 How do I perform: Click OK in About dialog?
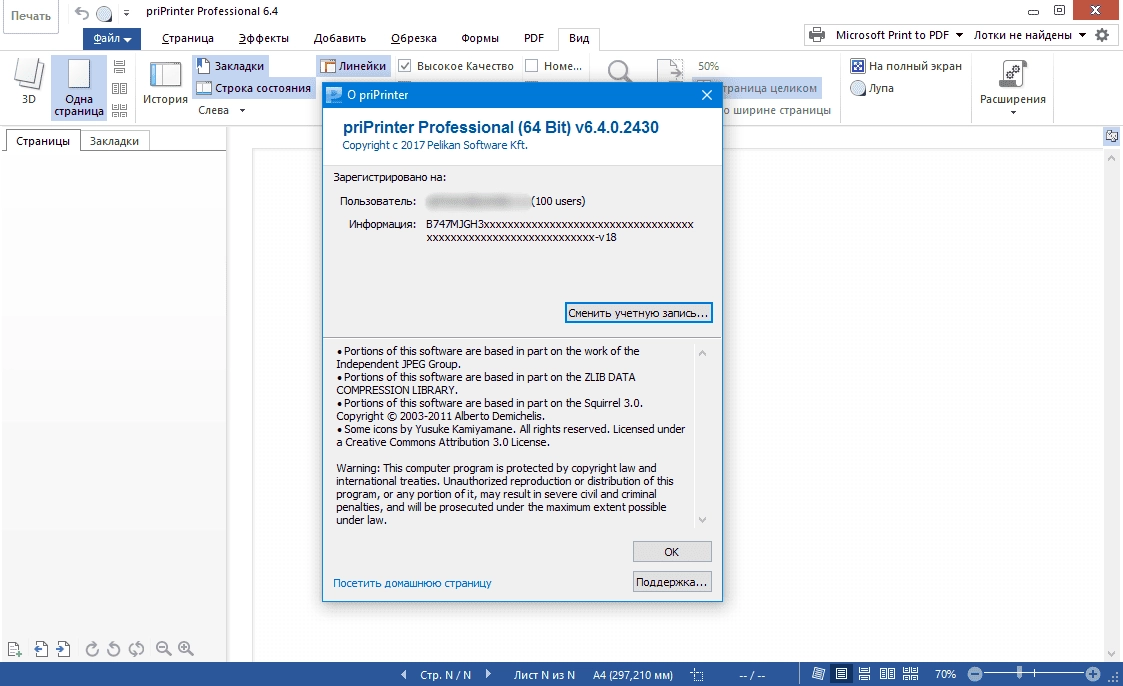[672, 552]
